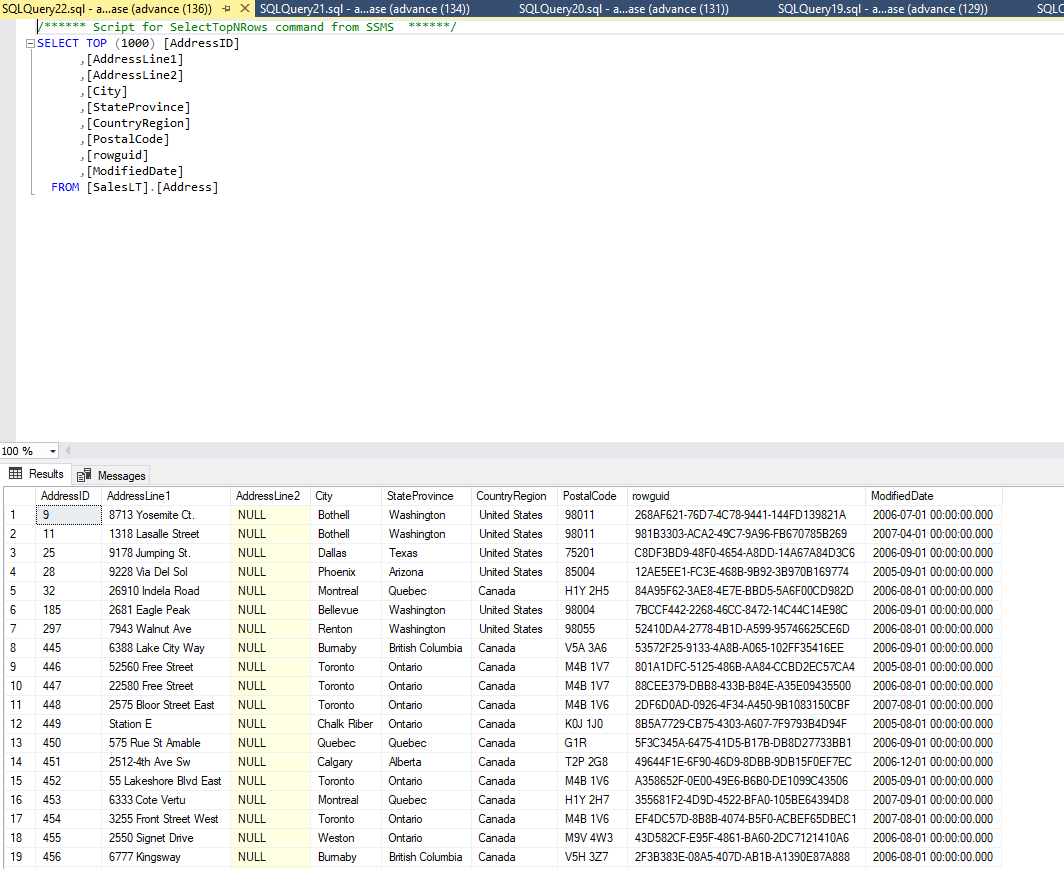1064x869 pixels.
Task: Select the ModifiedDate column header
Action: point(934,496)
